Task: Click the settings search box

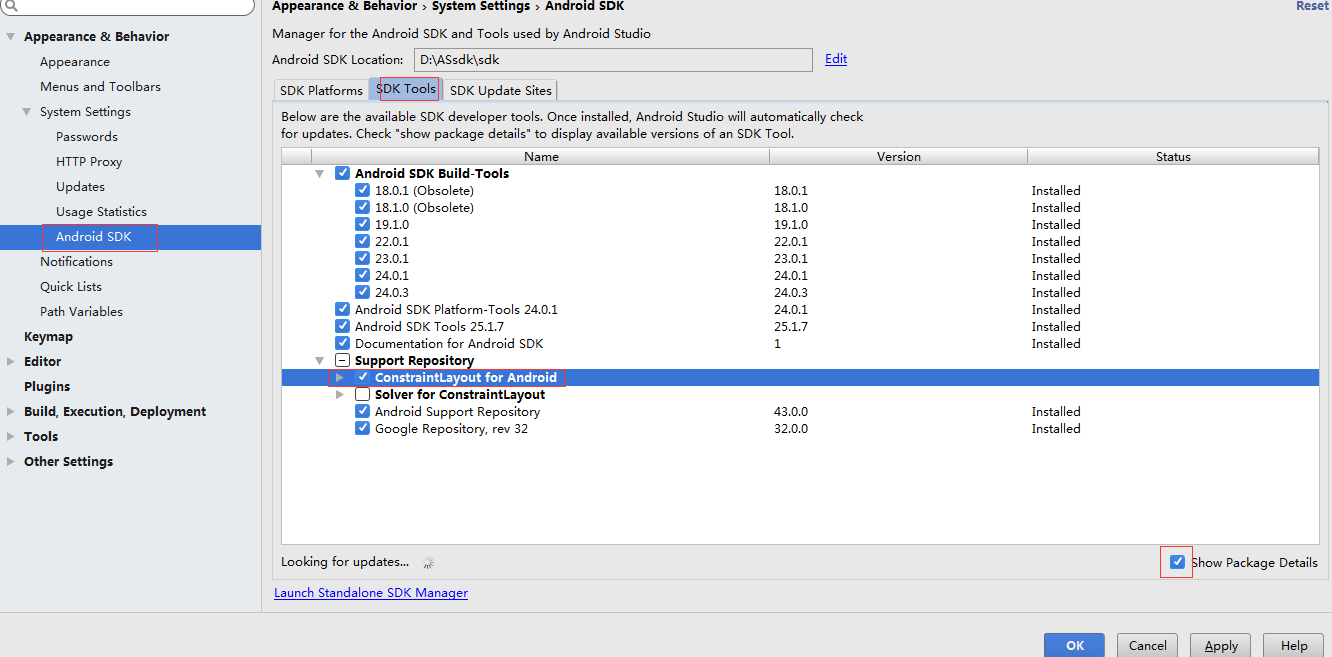Action: pyautogui.click(x=127, y=6)
